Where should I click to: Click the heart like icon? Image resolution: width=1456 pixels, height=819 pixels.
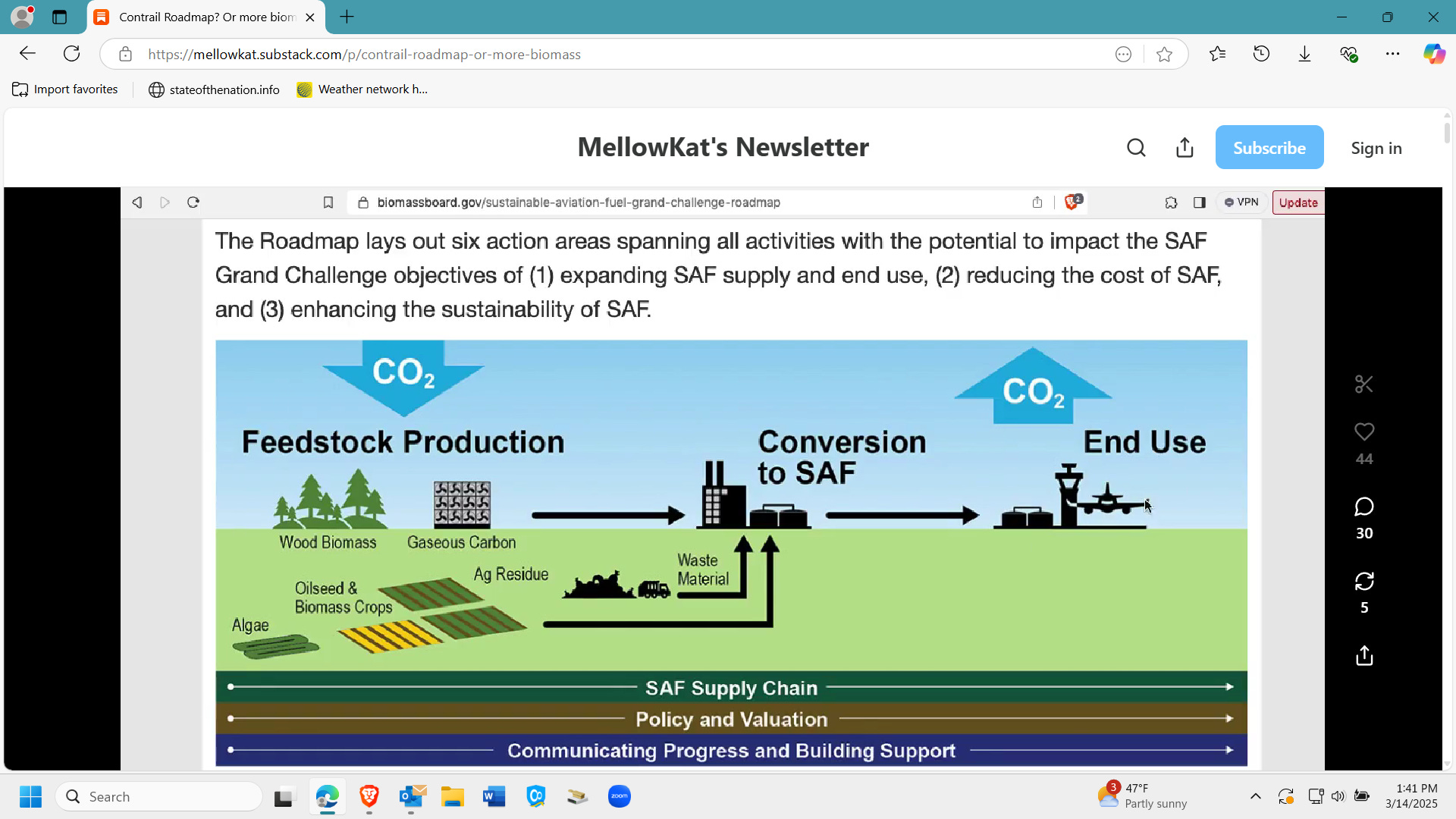[x=1364, y=432]
